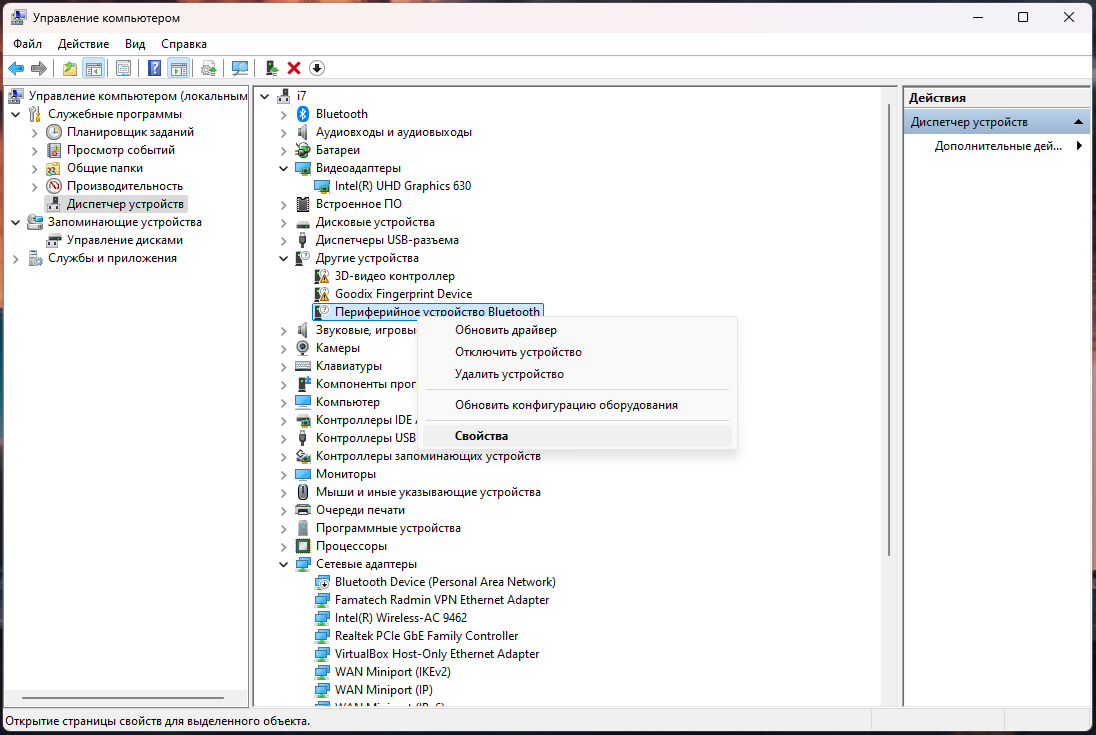
Task: Toggle the Show/Hide Action Pane toolbar button
Action: tap(179, 68)
